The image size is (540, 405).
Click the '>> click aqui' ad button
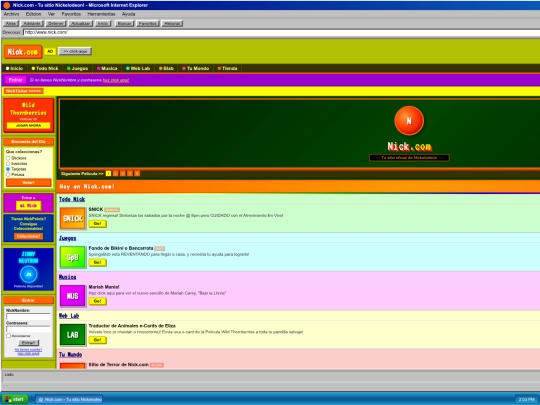click(x=75, y=51)
